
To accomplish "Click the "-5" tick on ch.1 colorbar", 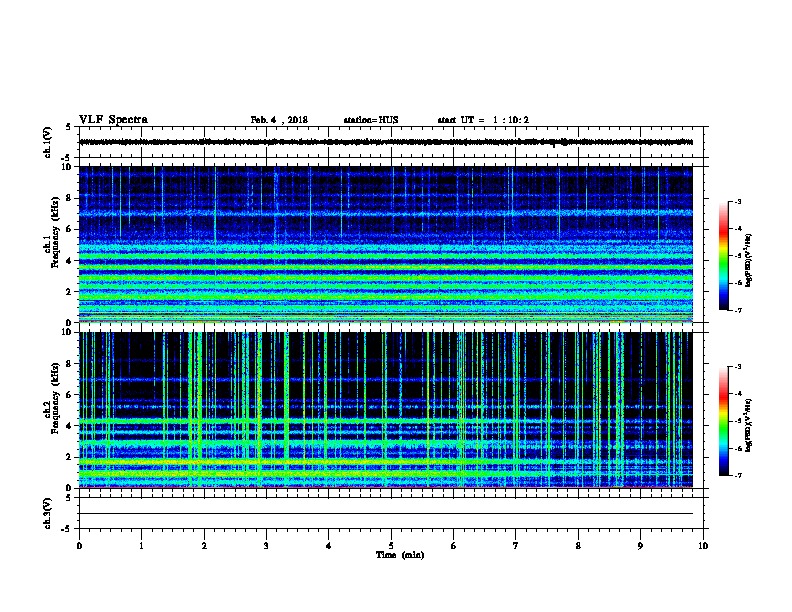I will (737, 256).
